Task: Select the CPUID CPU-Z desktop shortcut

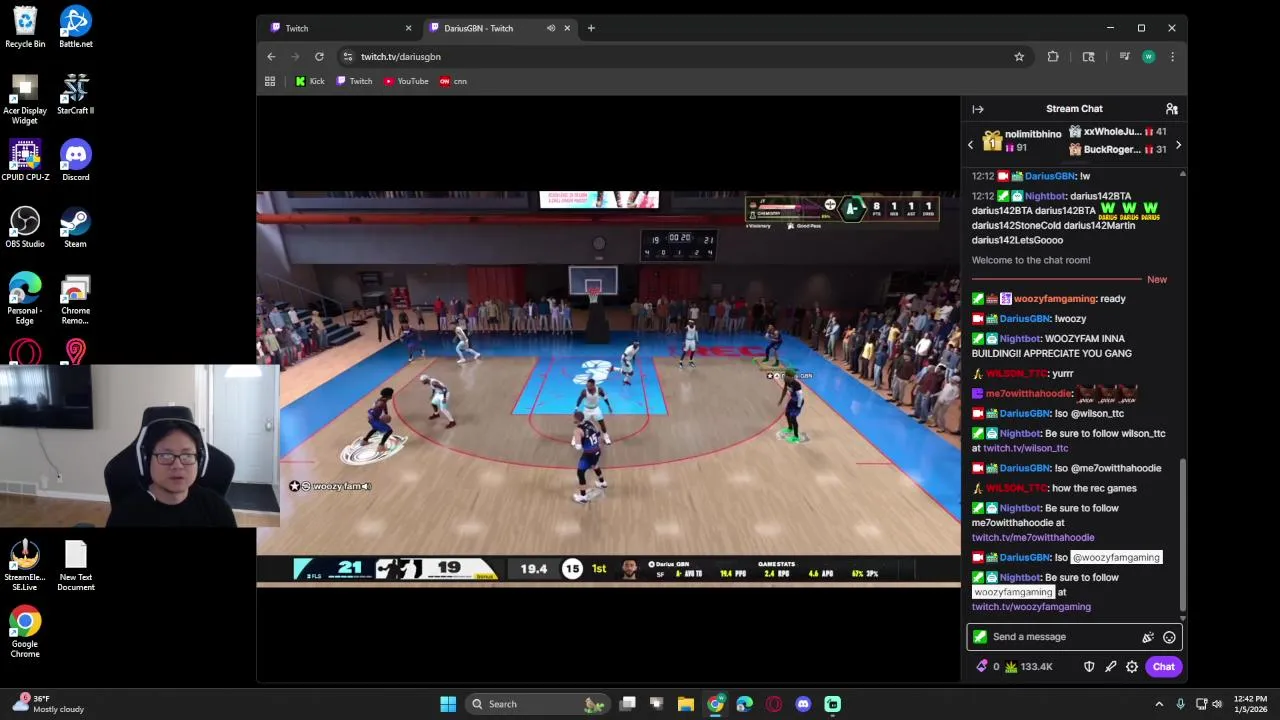Action: click(x=25, y=160)
